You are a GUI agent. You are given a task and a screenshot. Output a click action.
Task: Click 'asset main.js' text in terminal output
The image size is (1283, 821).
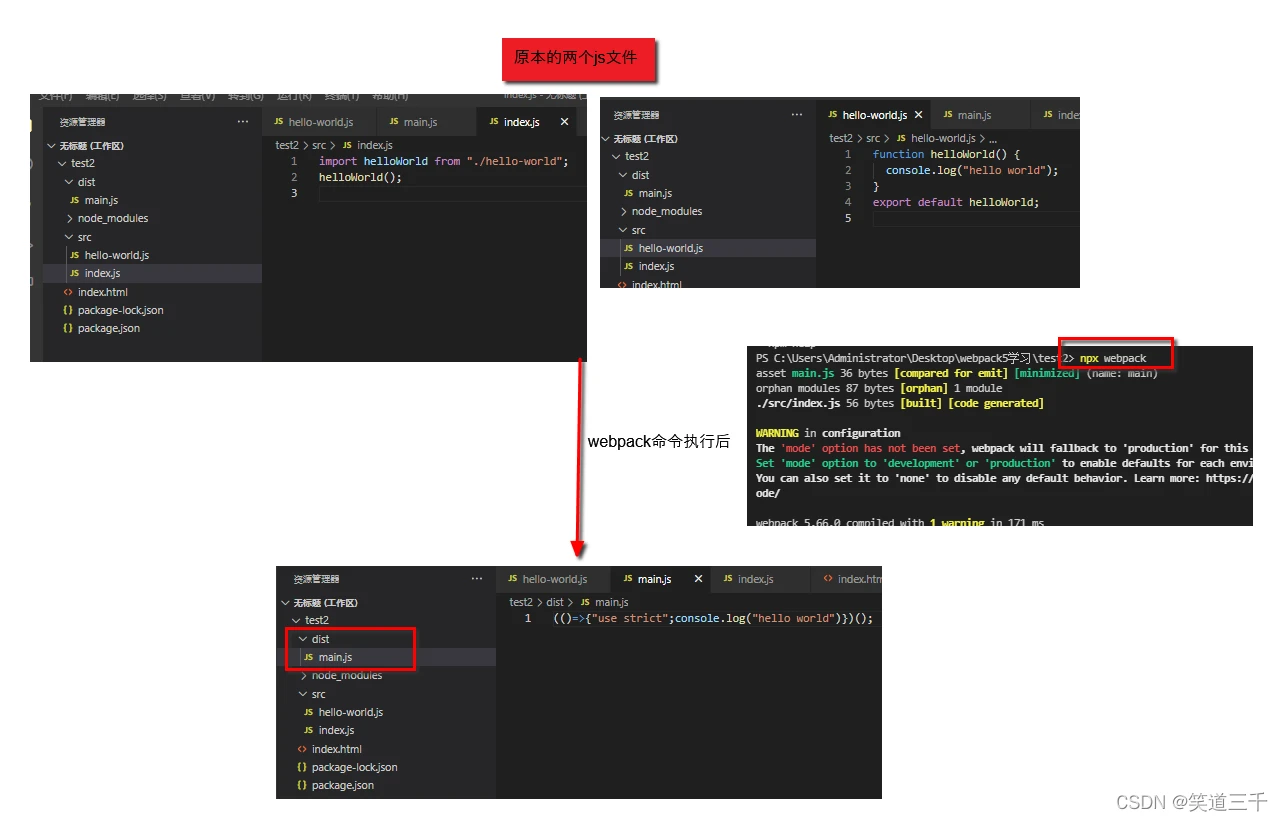pos(795,373)
